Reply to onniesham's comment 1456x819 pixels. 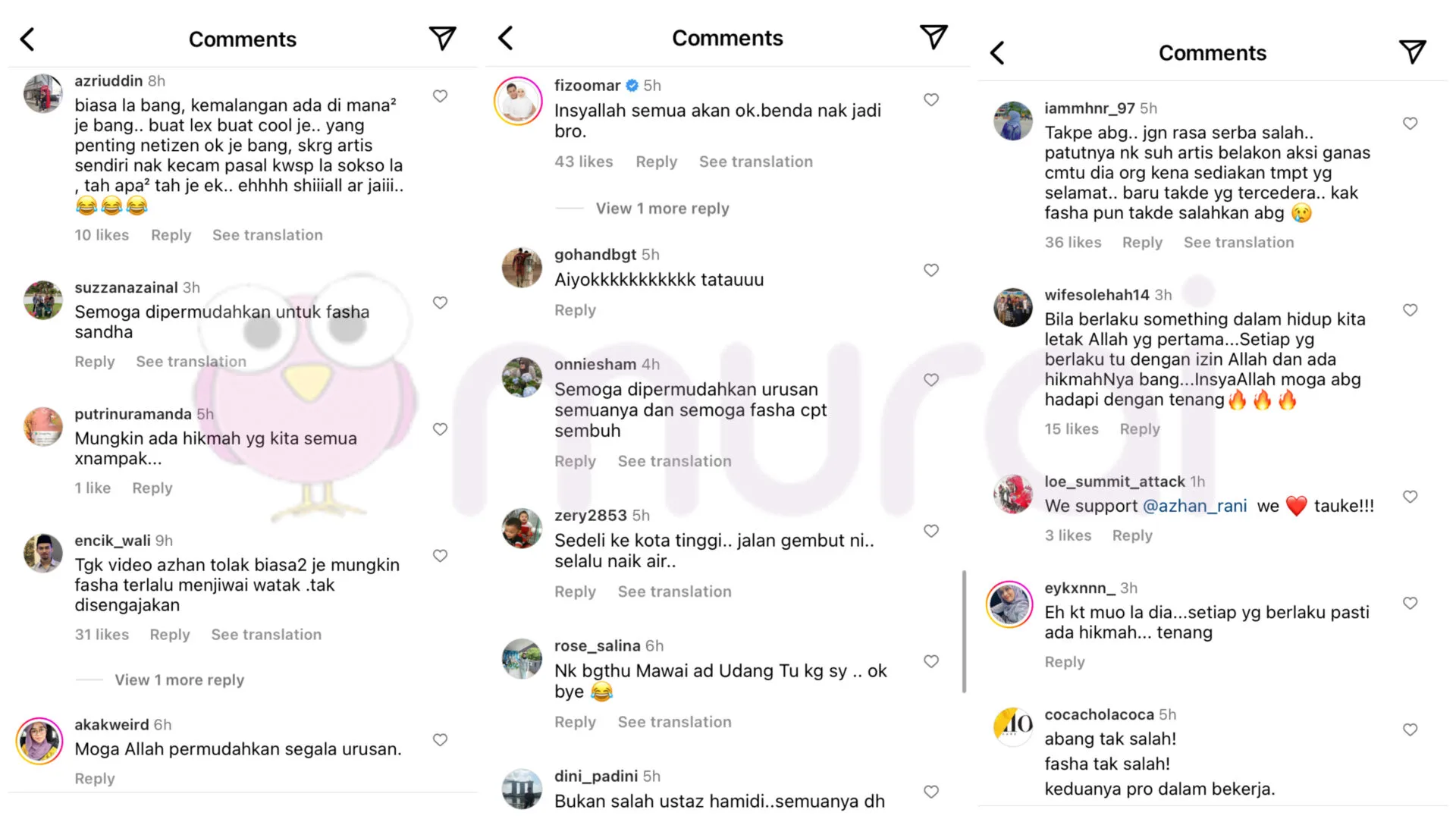575,461
